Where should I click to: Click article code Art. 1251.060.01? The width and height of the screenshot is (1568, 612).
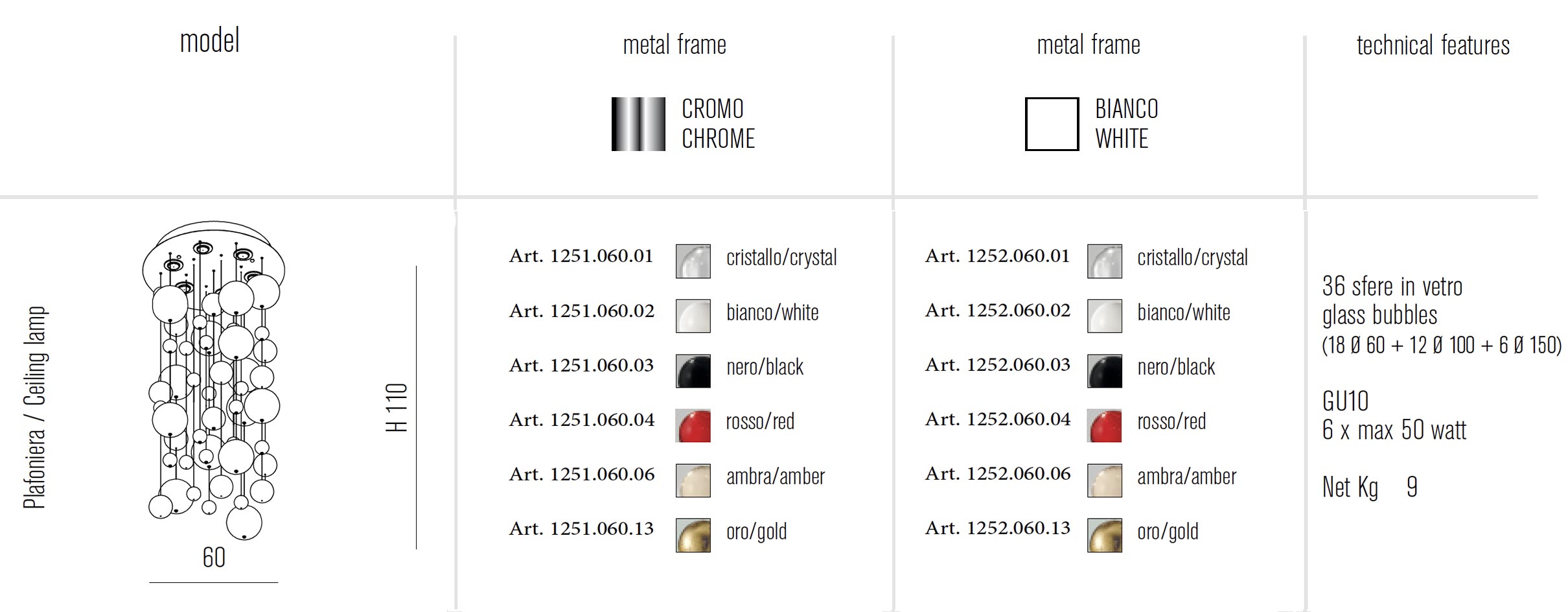tap(581, 256)
